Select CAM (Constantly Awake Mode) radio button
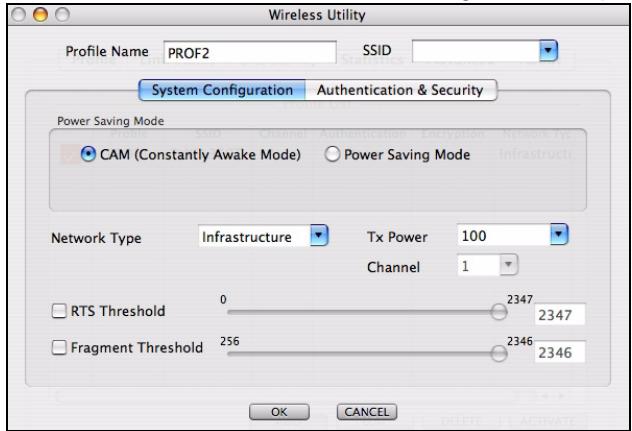This screenshot has height=431, width=632. coord(88,154)
